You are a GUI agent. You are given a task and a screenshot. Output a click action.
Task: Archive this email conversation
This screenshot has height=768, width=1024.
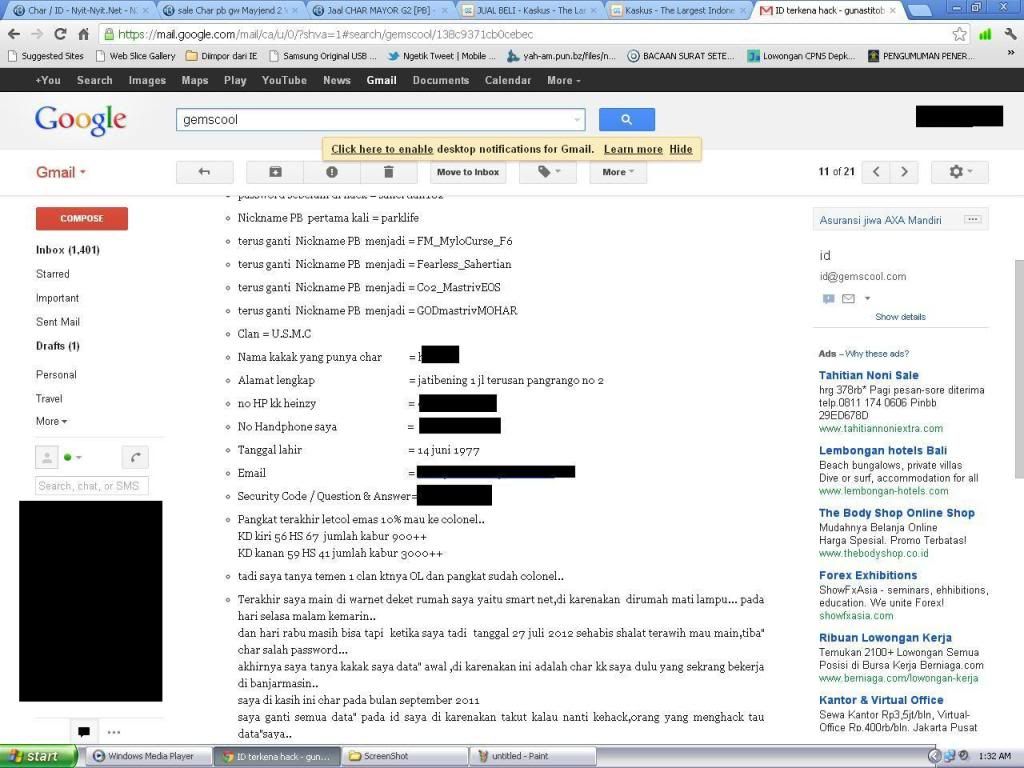(275, 172)
